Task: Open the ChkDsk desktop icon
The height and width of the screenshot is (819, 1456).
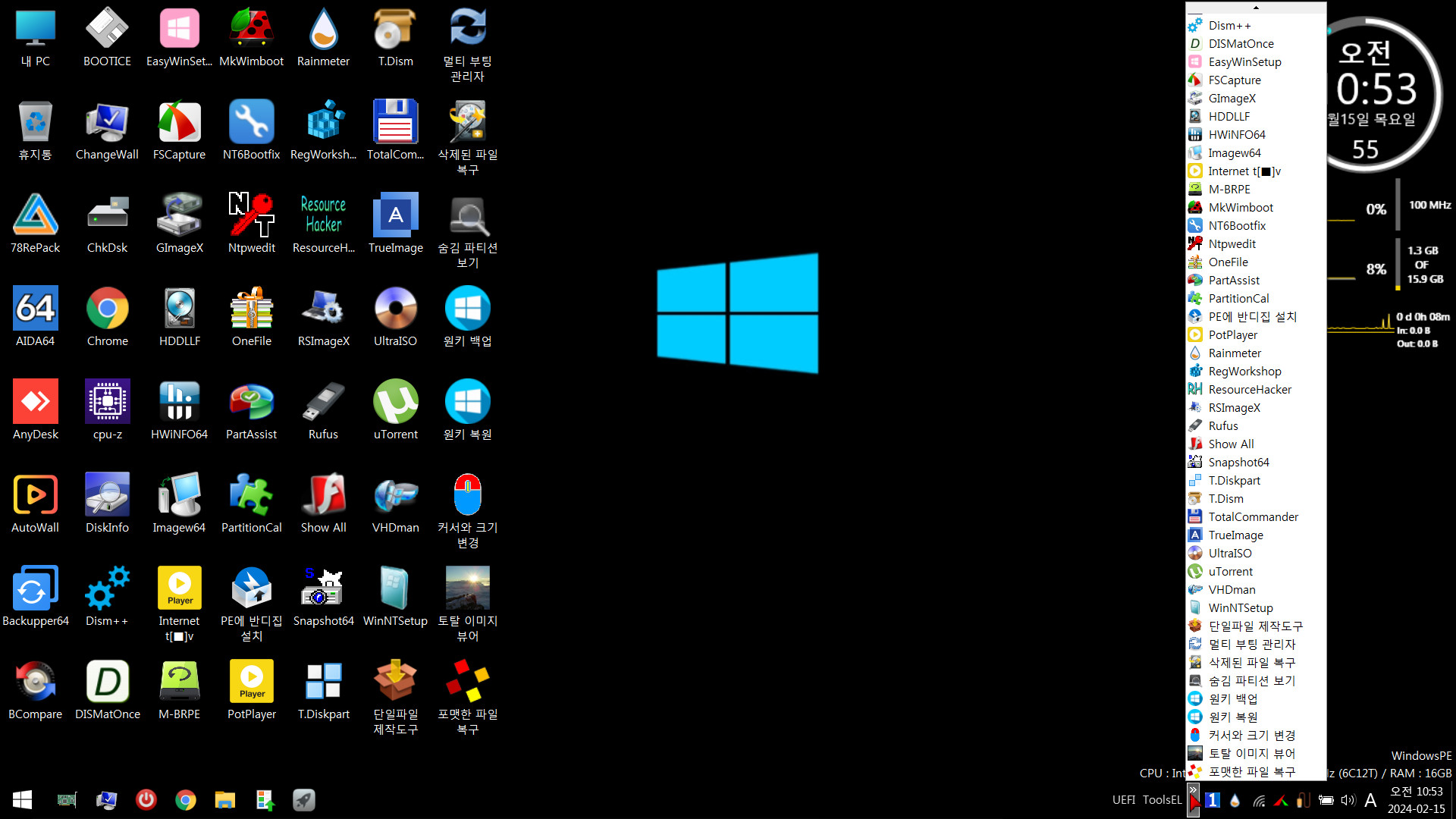Action: tap(107, 224)
